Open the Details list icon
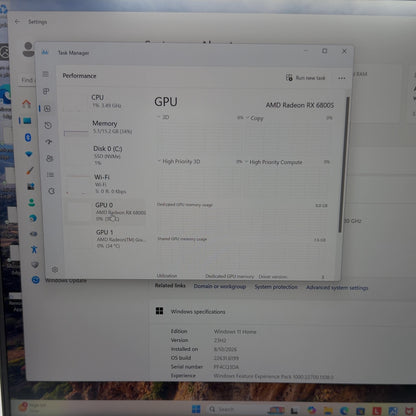The width and height of the screenshot is (416, 416). (x=50, y=175)
